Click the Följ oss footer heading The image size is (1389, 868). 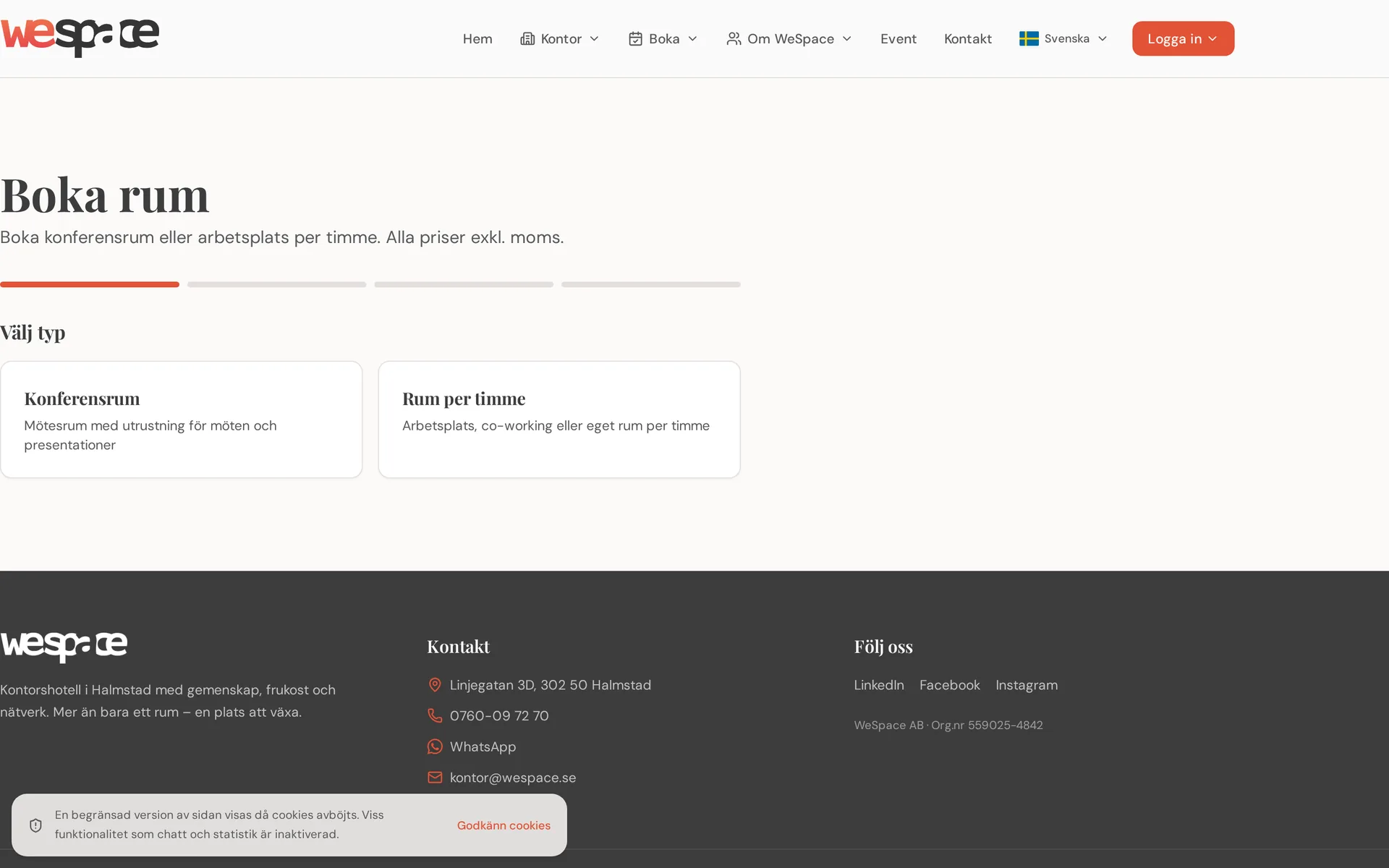(883, 646)
